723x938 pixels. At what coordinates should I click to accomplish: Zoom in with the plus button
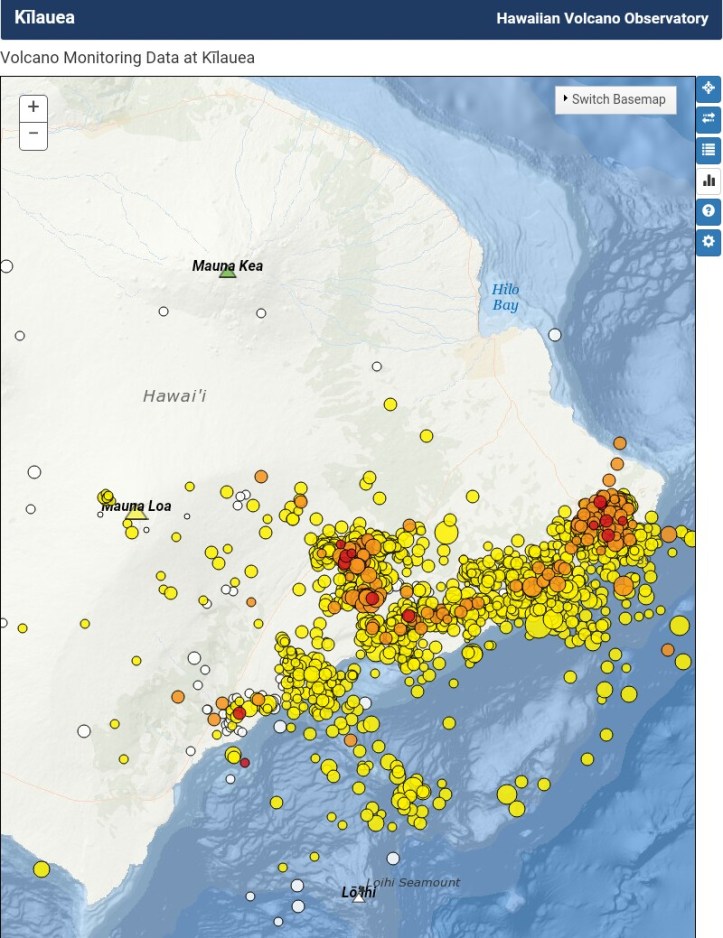click(34, 107)
